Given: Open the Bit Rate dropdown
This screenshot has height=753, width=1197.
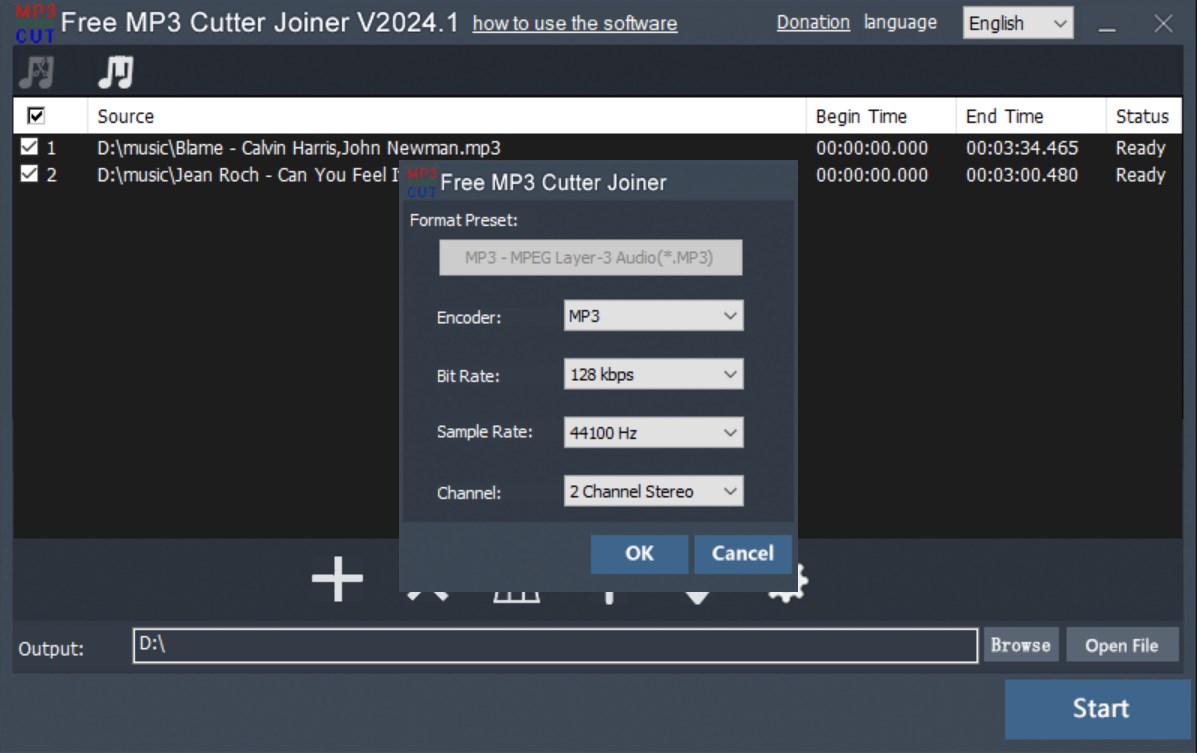Looking at the screenshot, I should click(653, 374).
